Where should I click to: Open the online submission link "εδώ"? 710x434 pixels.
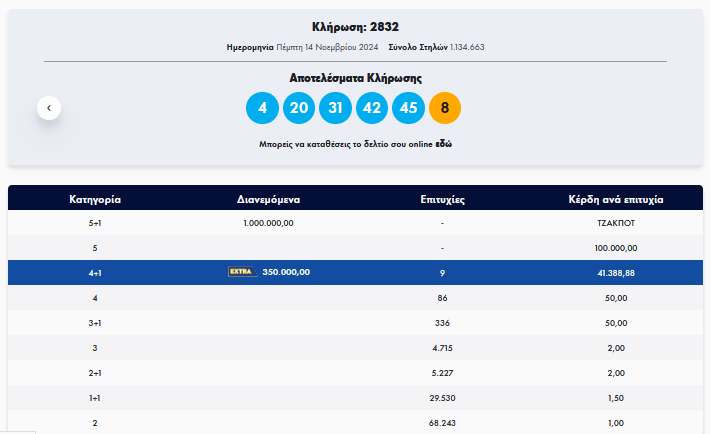pos(443,144)
